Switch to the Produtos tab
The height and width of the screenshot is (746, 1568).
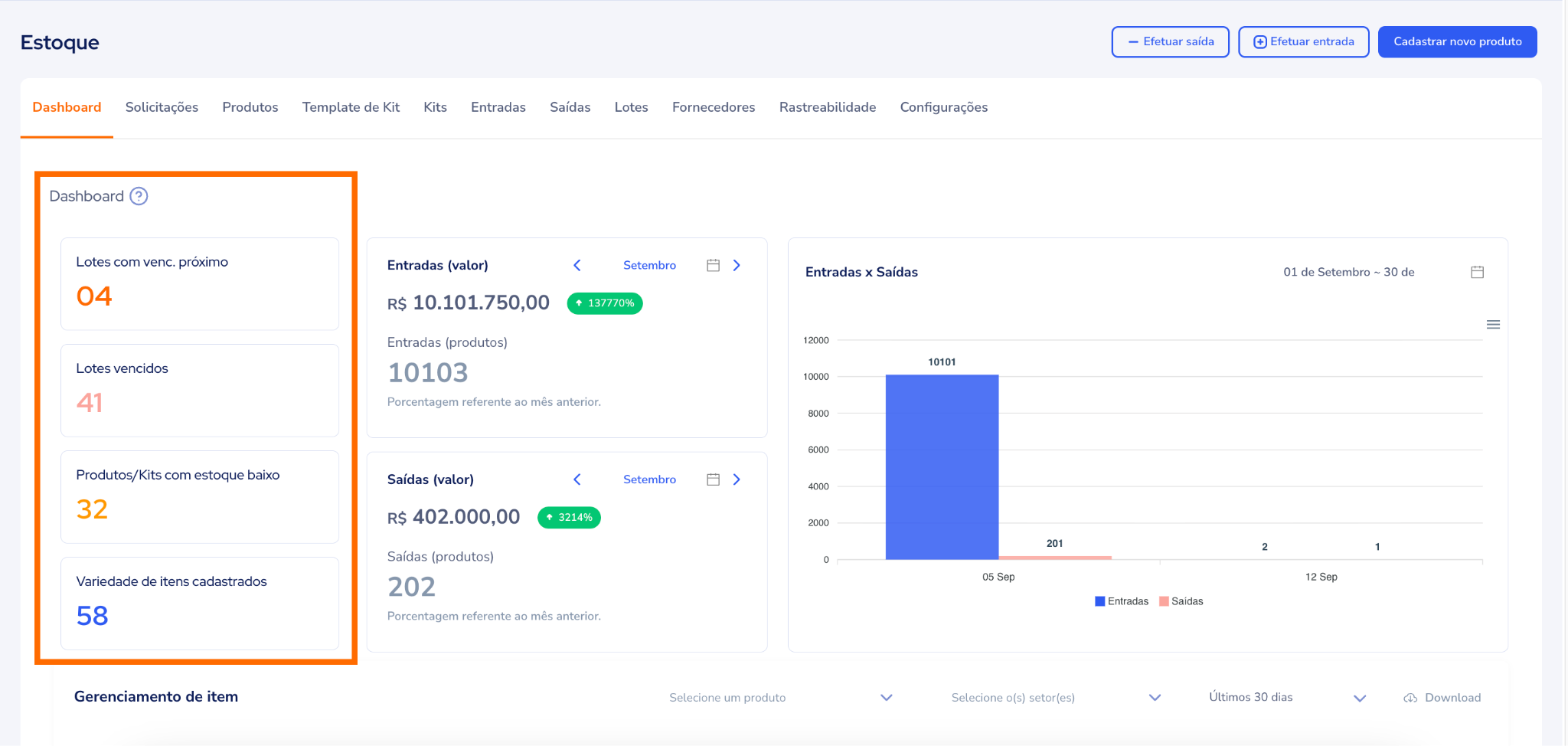click(250, 107)
